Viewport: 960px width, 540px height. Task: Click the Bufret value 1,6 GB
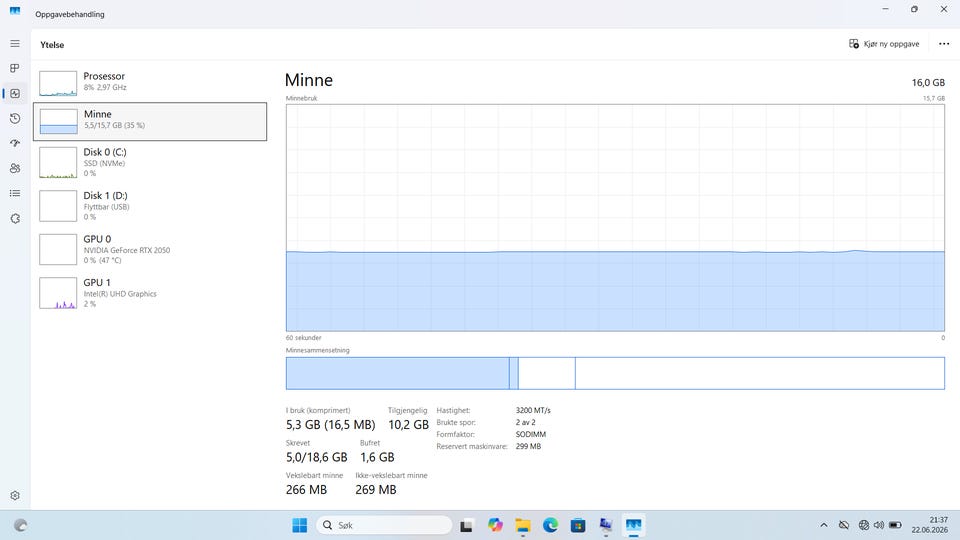click(377, 457)
